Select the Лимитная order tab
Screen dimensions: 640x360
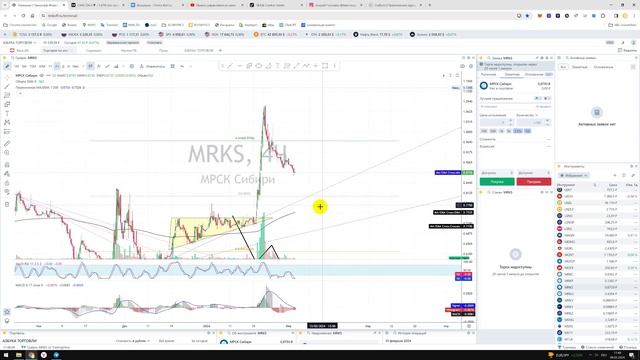coord(512,75)
